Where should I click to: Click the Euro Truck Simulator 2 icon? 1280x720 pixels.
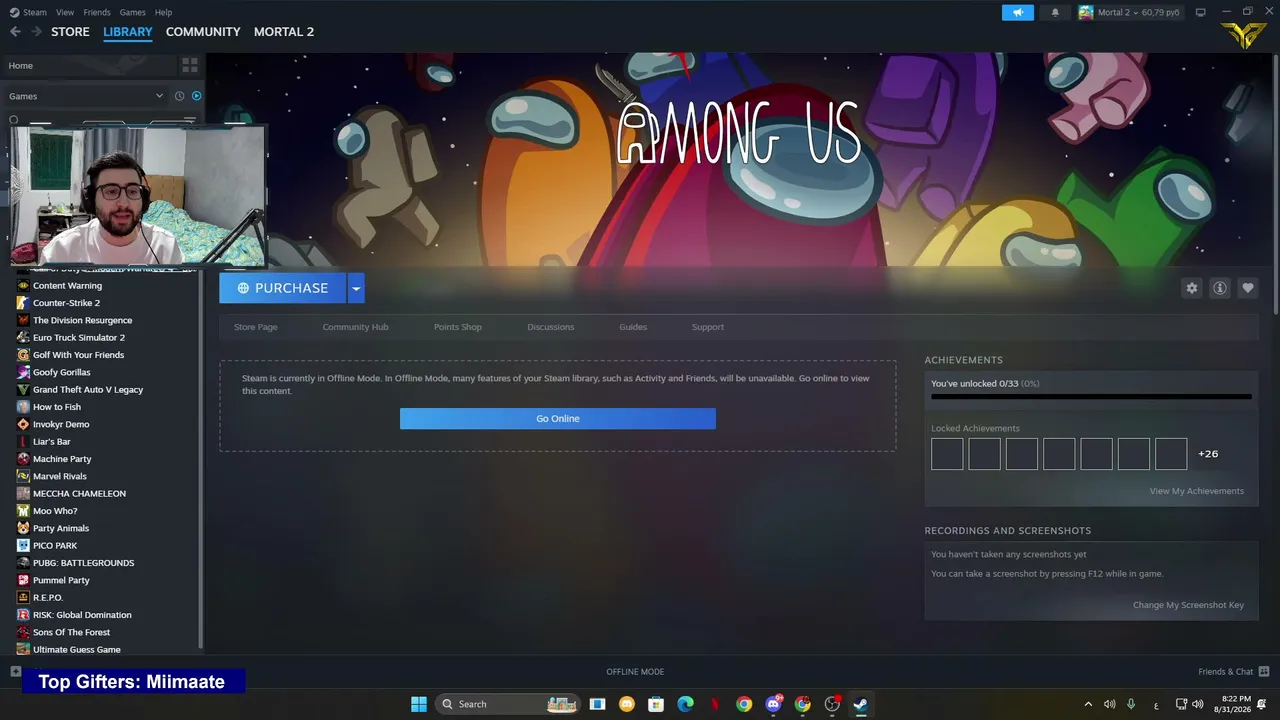coord(23,338)
